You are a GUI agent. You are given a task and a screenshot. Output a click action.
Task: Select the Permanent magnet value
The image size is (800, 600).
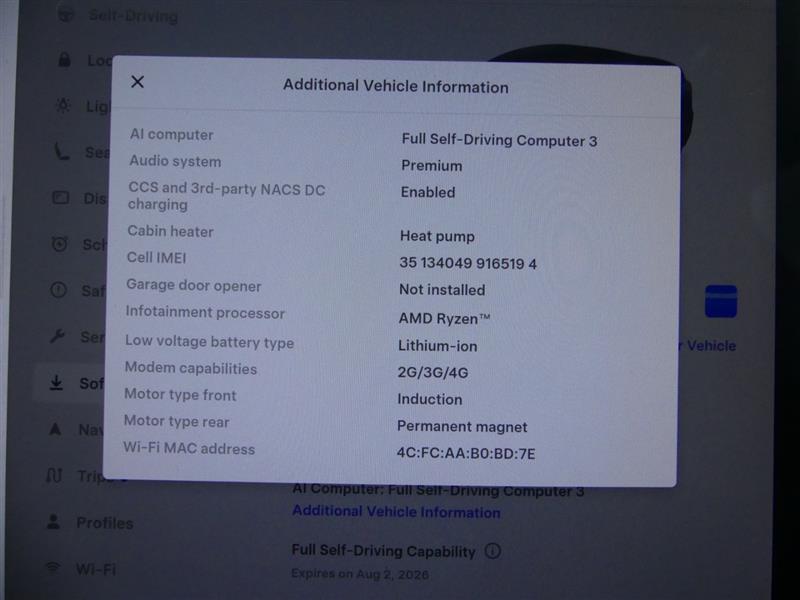tap(462, 426)
